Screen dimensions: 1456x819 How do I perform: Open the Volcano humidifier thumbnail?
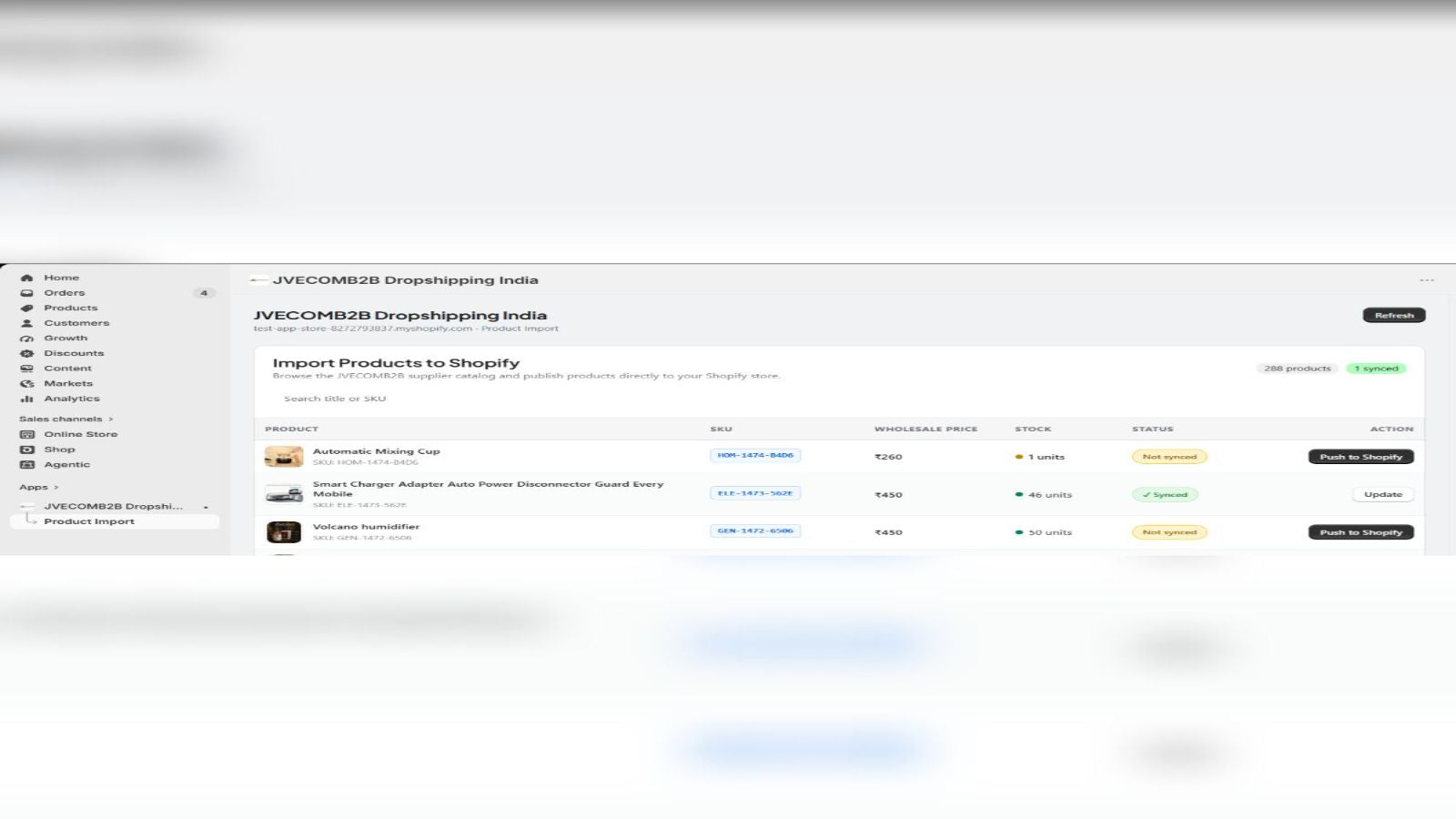284,532
